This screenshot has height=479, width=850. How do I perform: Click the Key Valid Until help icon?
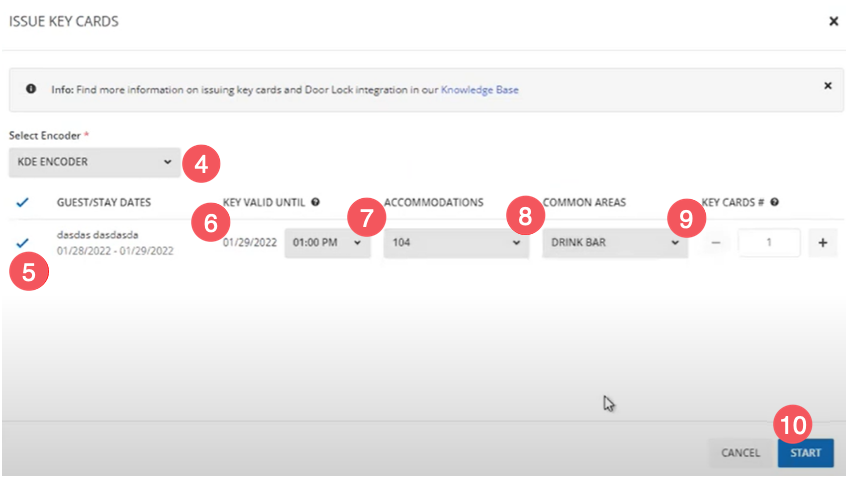tap(316, 202)
